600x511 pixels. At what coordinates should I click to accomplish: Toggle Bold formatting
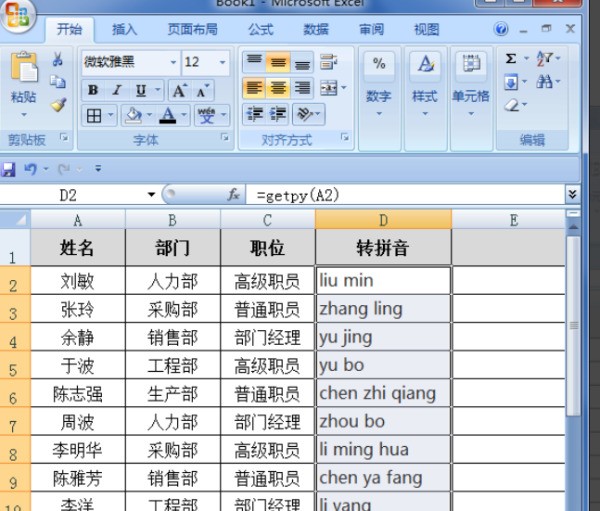point(93,89)
